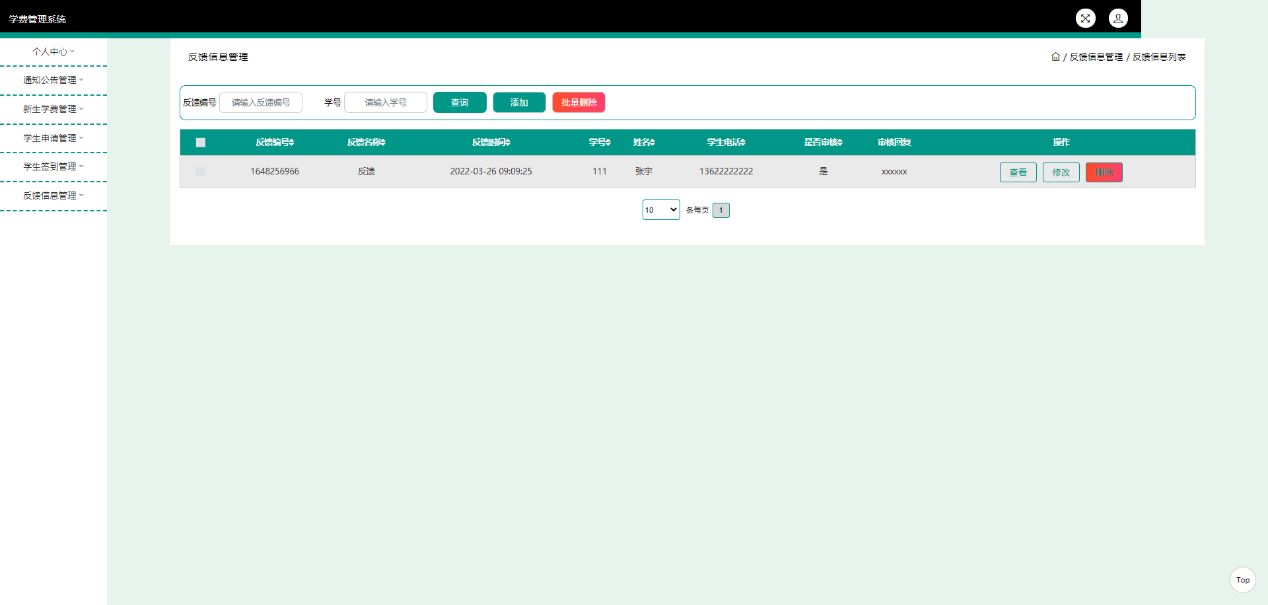Click the fullscreen toggle icon in header

tap(1085, 18)
